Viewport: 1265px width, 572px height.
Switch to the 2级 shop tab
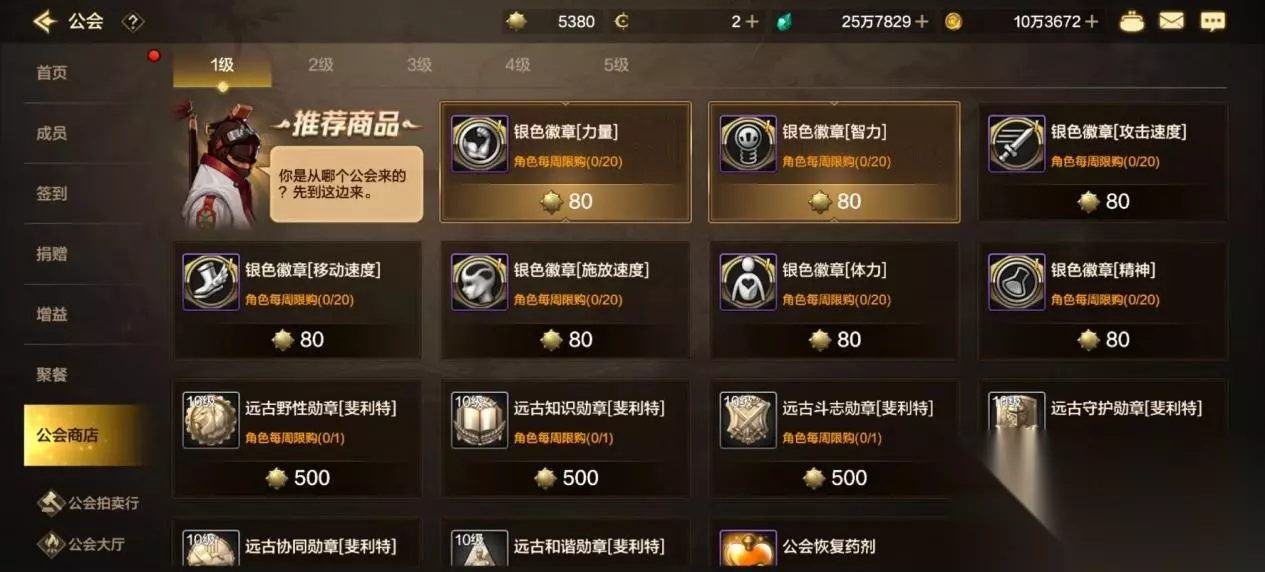pos(320,65)
